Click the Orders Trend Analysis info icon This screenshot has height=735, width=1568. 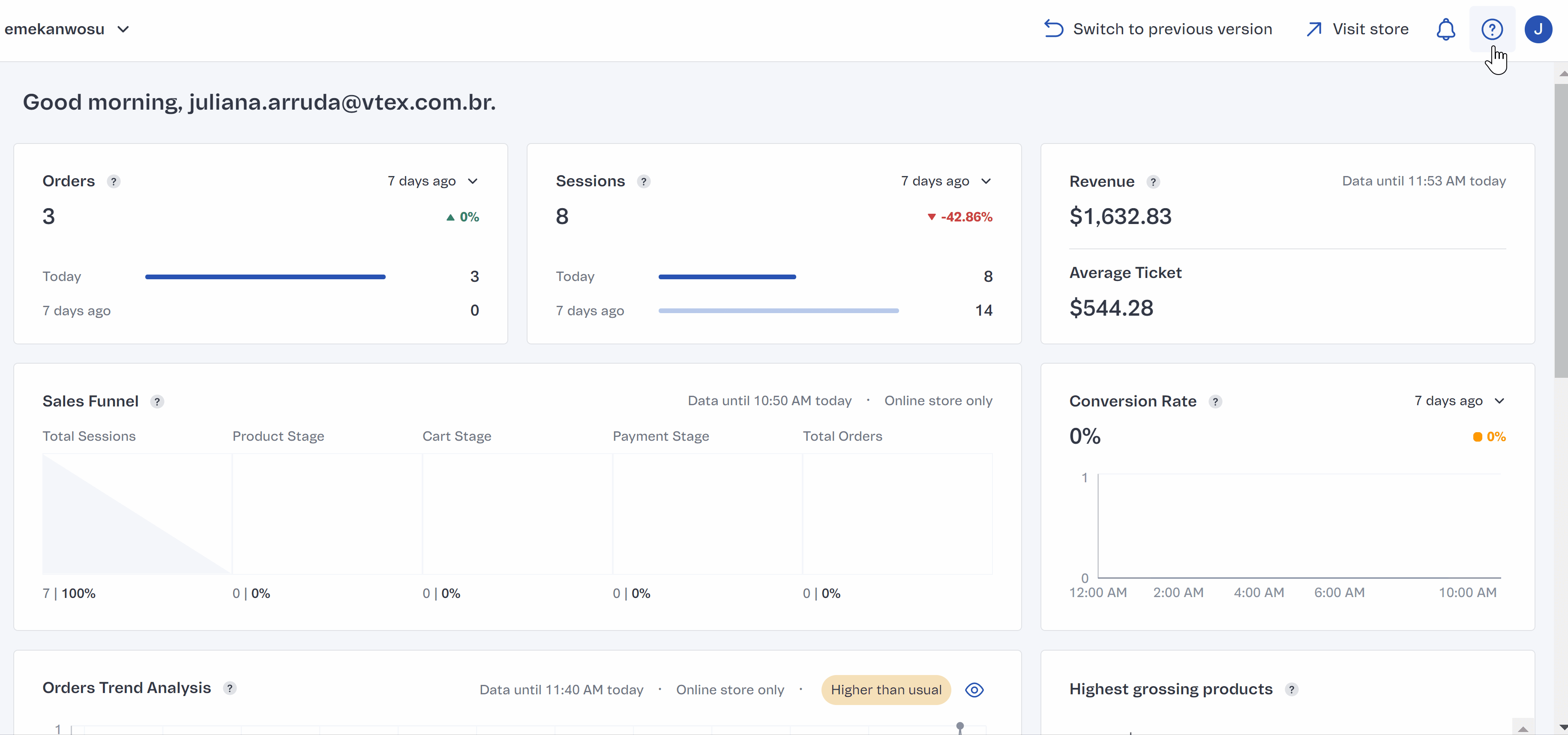pos(229,688)
